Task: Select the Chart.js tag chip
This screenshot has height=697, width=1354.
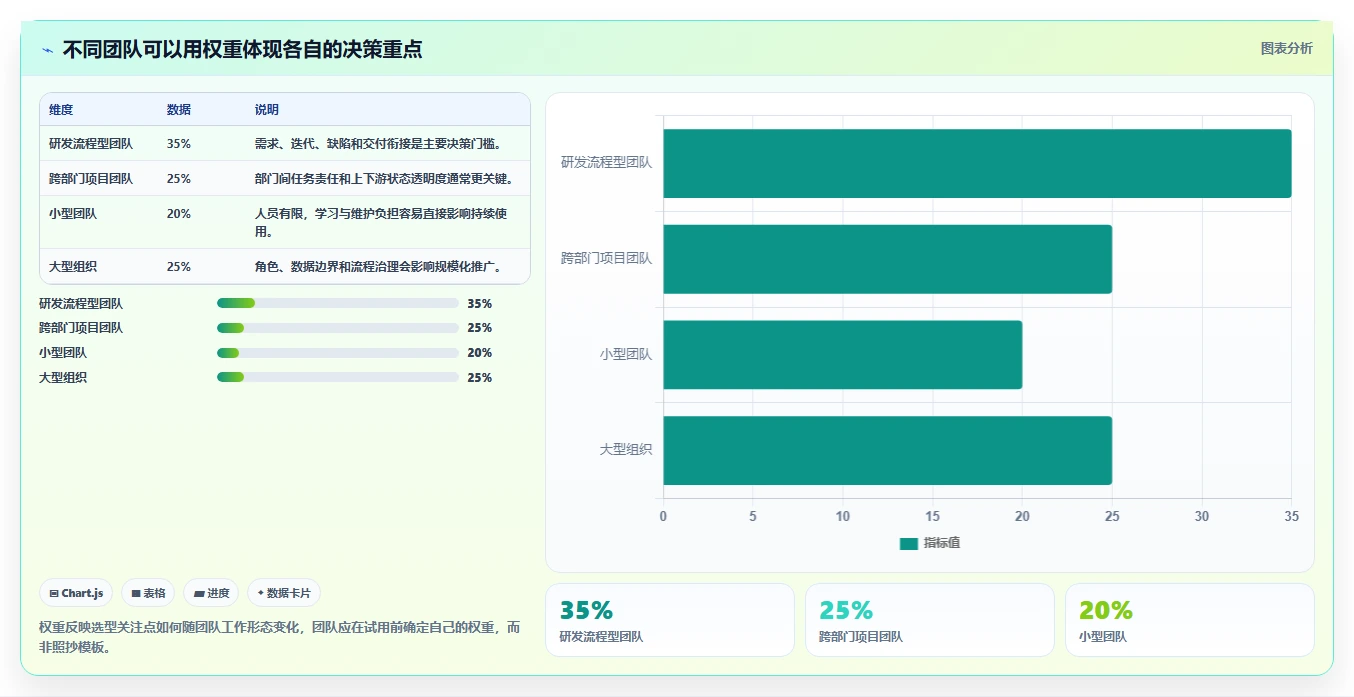Action: (x=76, y=593)
